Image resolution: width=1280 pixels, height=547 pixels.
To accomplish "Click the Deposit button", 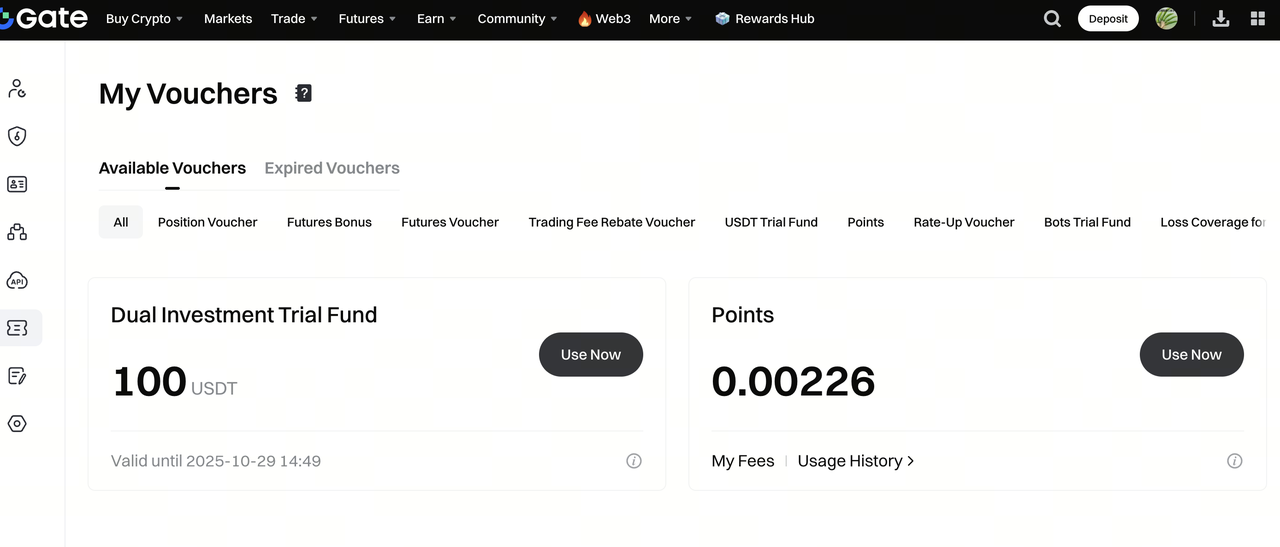I will [1108, 19].
